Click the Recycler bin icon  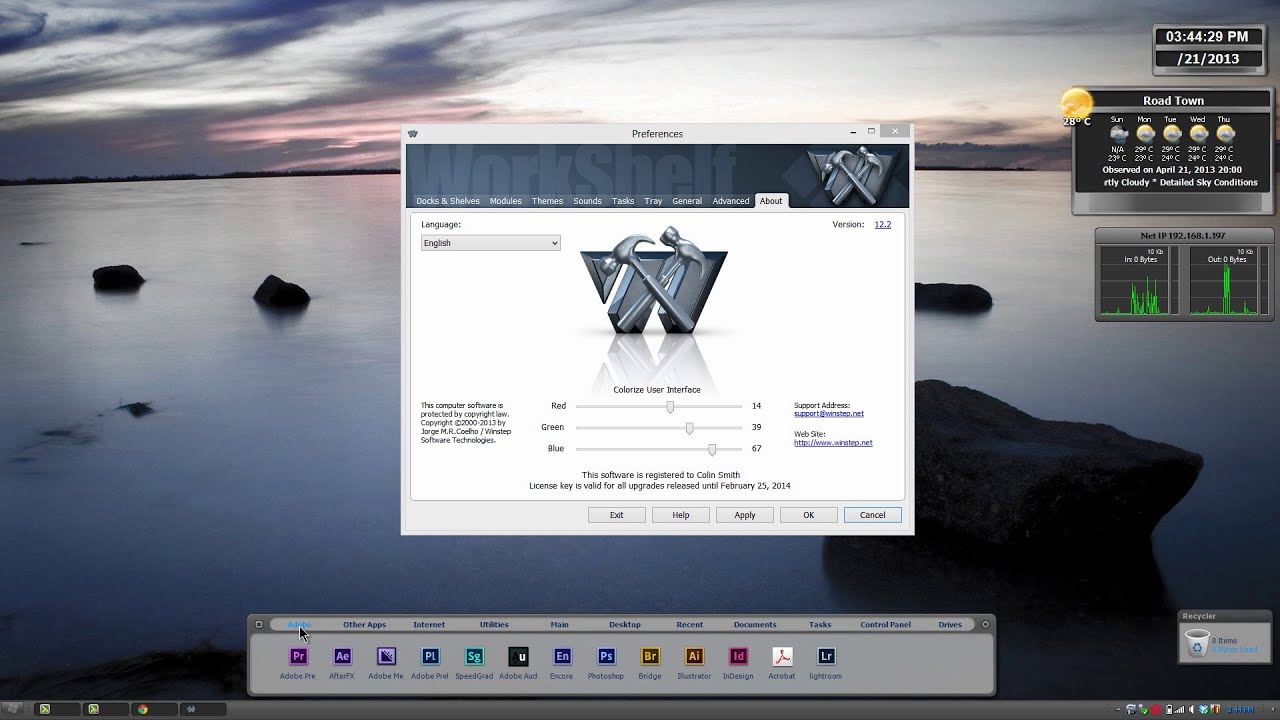tap(1196, 643)
